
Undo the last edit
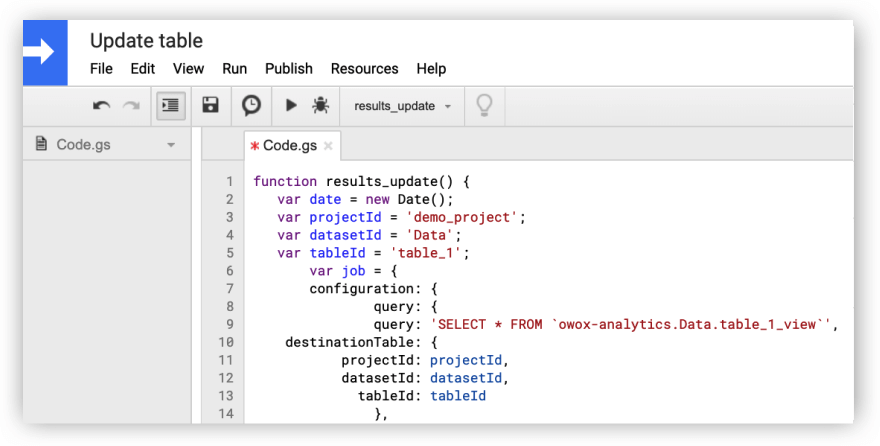pos(101,105)
